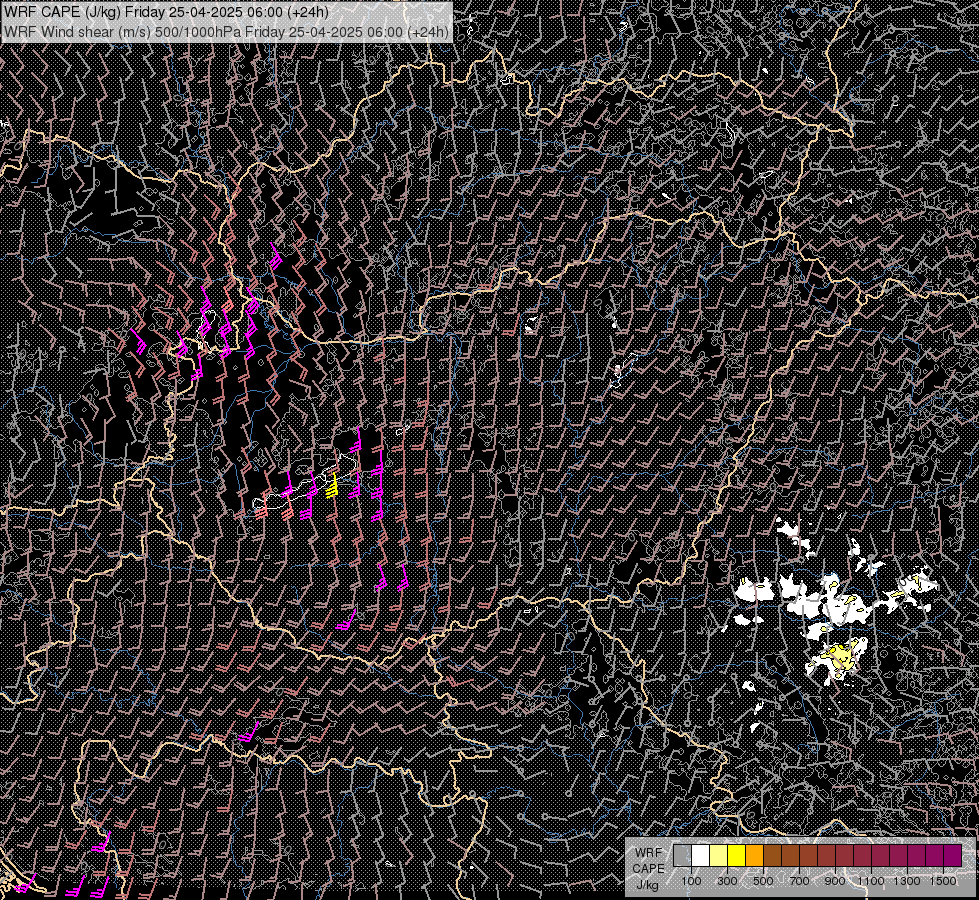Click the WRF Wind shear title line

click(x=226, y=32)
